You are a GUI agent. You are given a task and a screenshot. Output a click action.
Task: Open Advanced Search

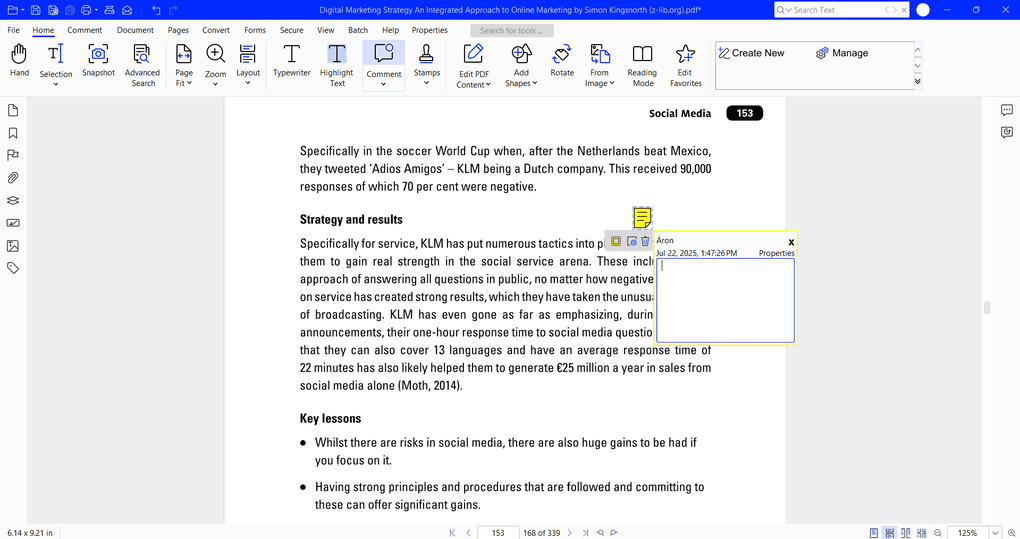pyautogui.click(x=142, y=65)
